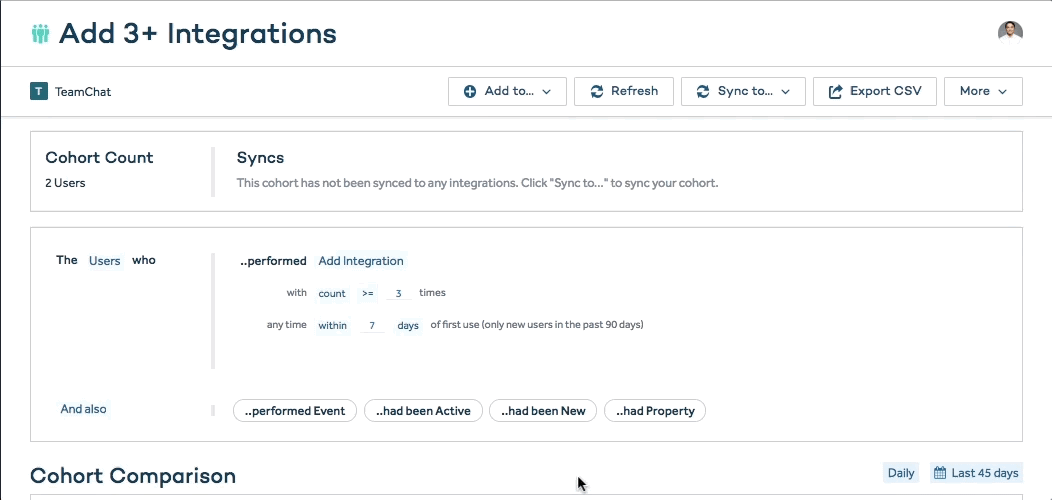Image resolution: width=1052 pixels, height=500 pixels.
Task: Open the More dropdown menu
Action: (x=983, y=91)
